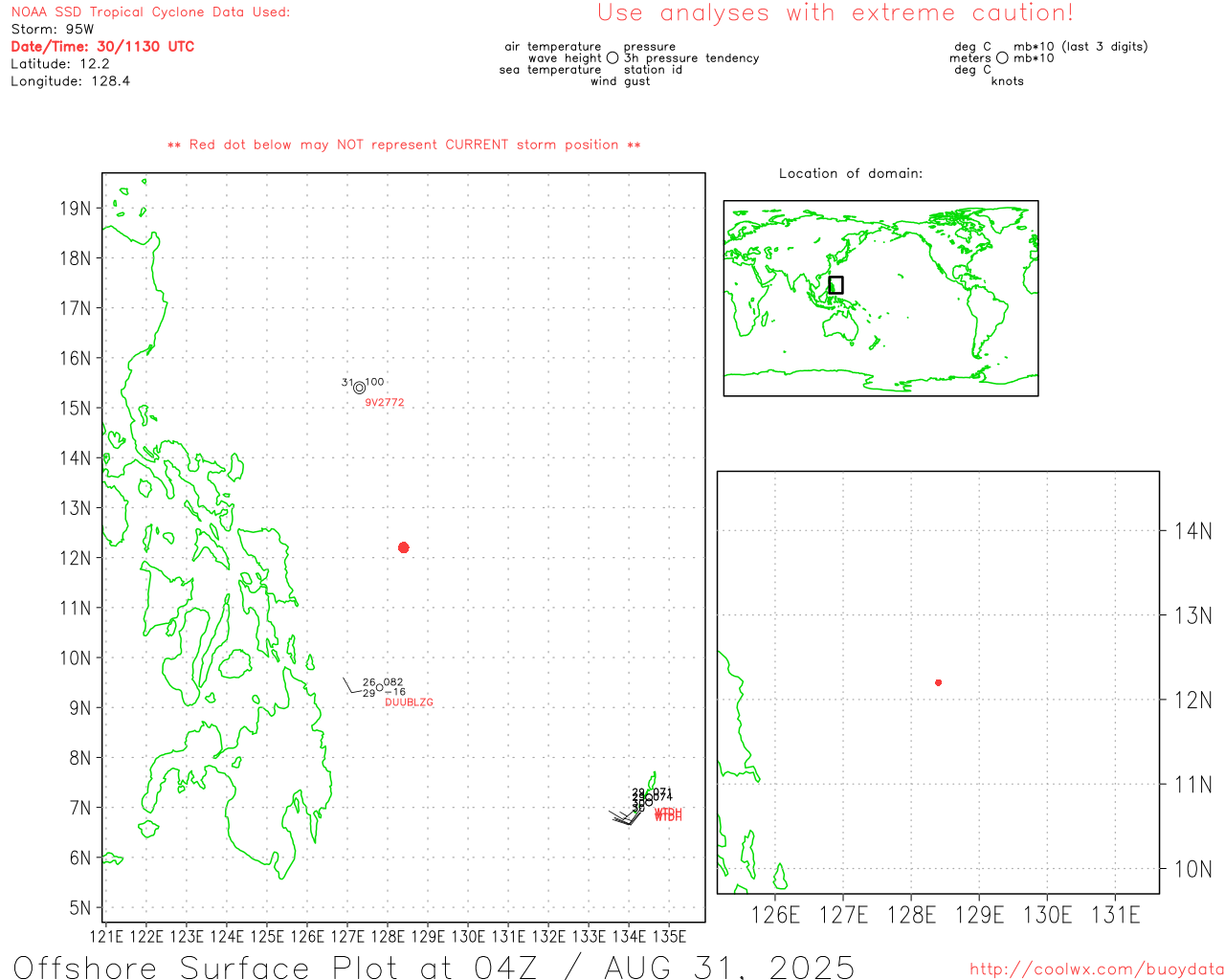Click the legend circle beside 'meters'
Image resolution: width=1225 pixels, height=980 pixels.
tap(1002, 57)
